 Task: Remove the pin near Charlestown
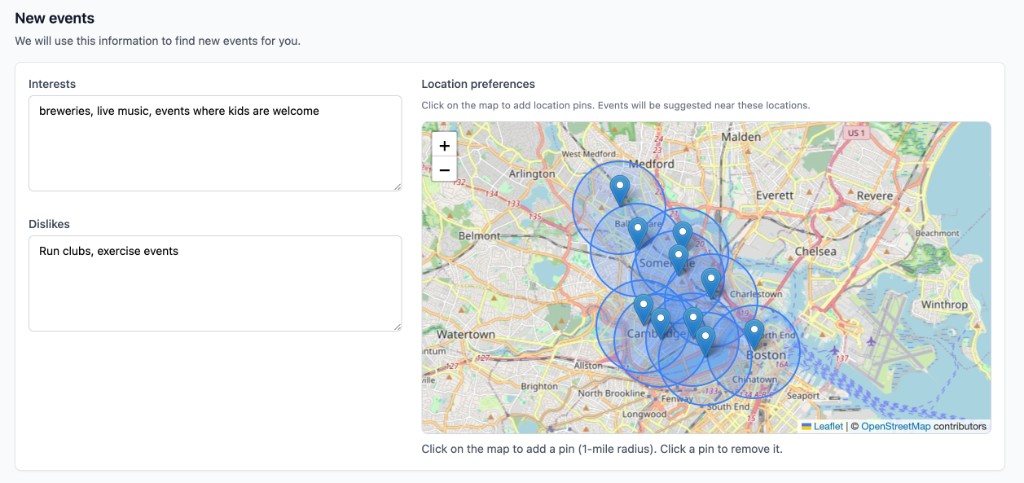[x=711, y=283]
